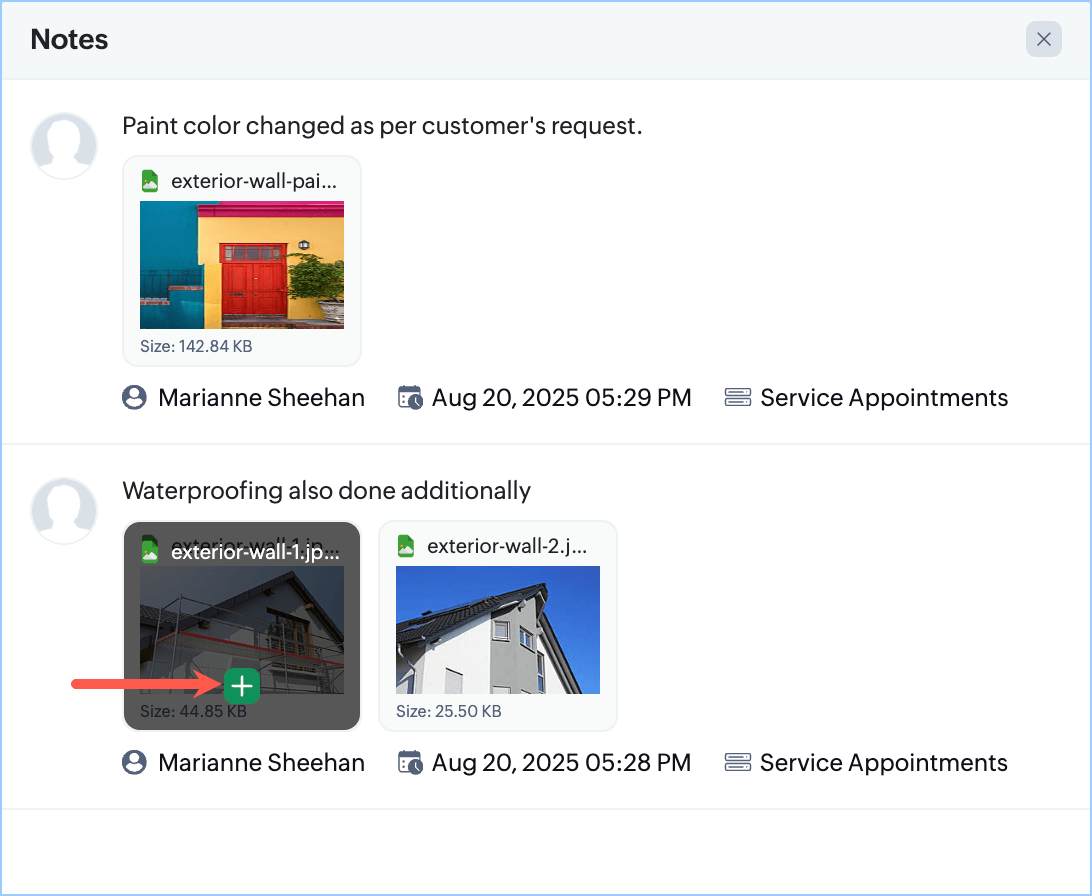The image size is (1092, 896).
Task: Click the user icon beside second Marianne Sheehan
Action: [134, 763]
